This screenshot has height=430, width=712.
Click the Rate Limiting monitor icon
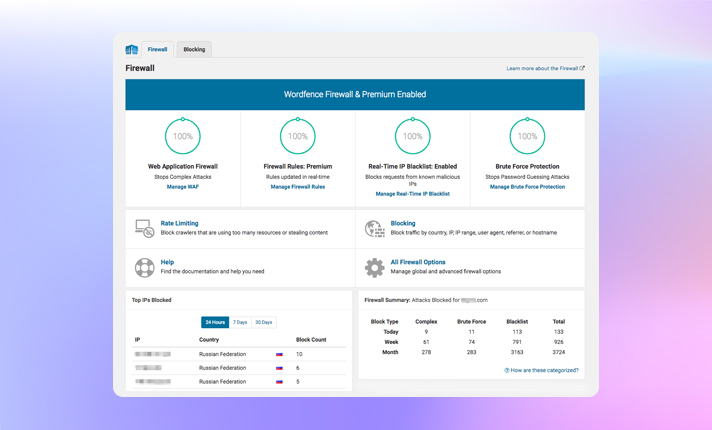(x=145, y=229)
